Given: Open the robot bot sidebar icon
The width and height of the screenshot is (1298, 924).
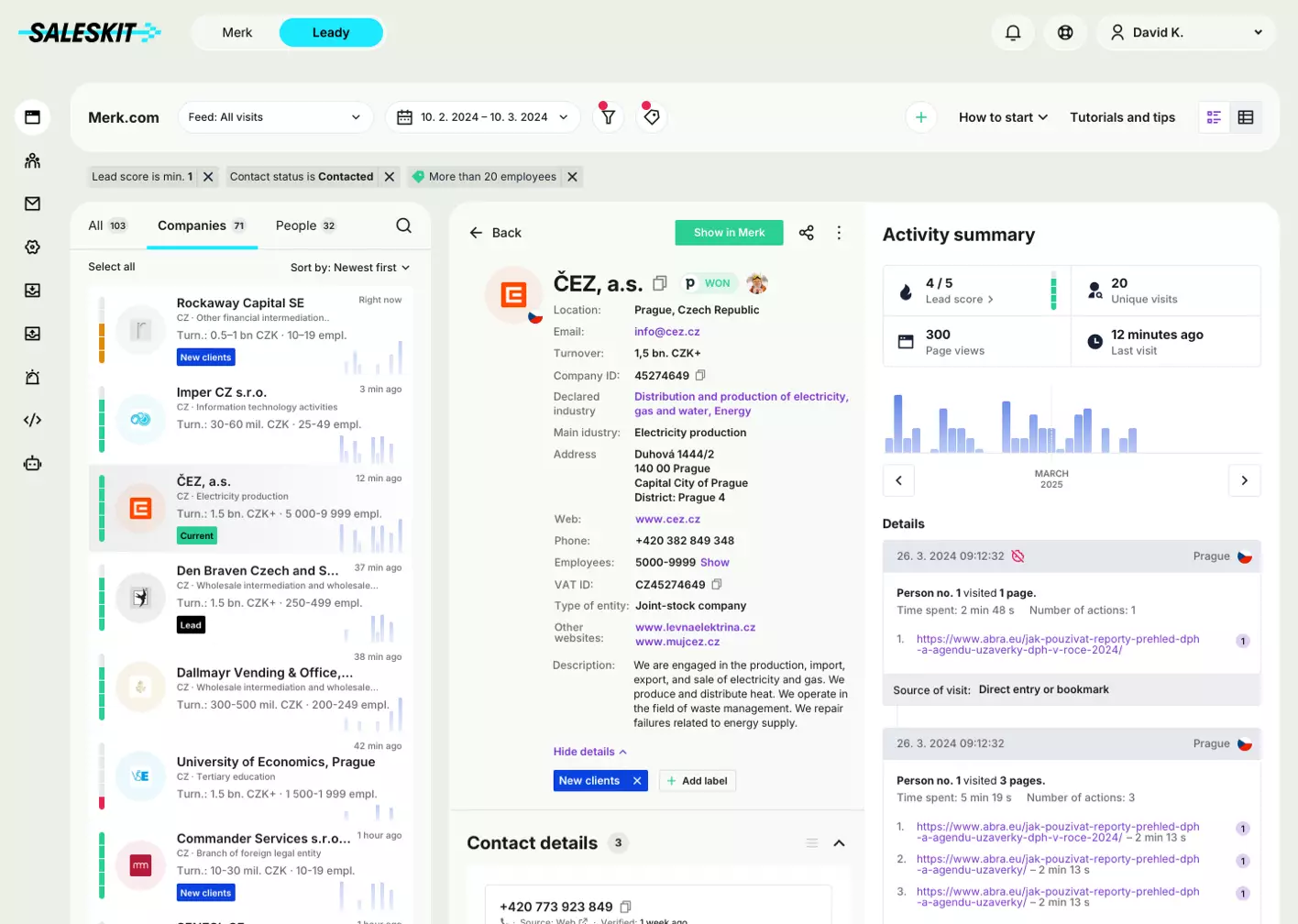Looking at the screenshot, I should [x=33, y=464].
